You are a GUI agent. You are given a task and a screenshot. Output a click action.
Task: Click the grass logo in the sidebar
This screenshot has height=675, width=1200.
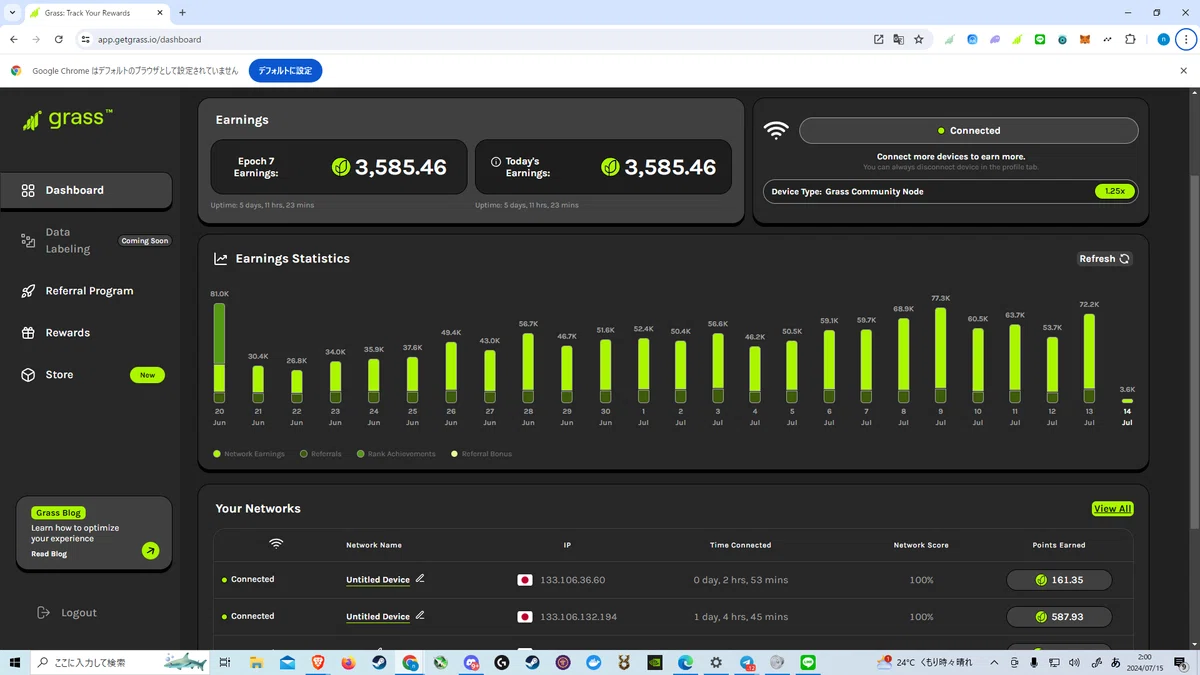point(66,119)
